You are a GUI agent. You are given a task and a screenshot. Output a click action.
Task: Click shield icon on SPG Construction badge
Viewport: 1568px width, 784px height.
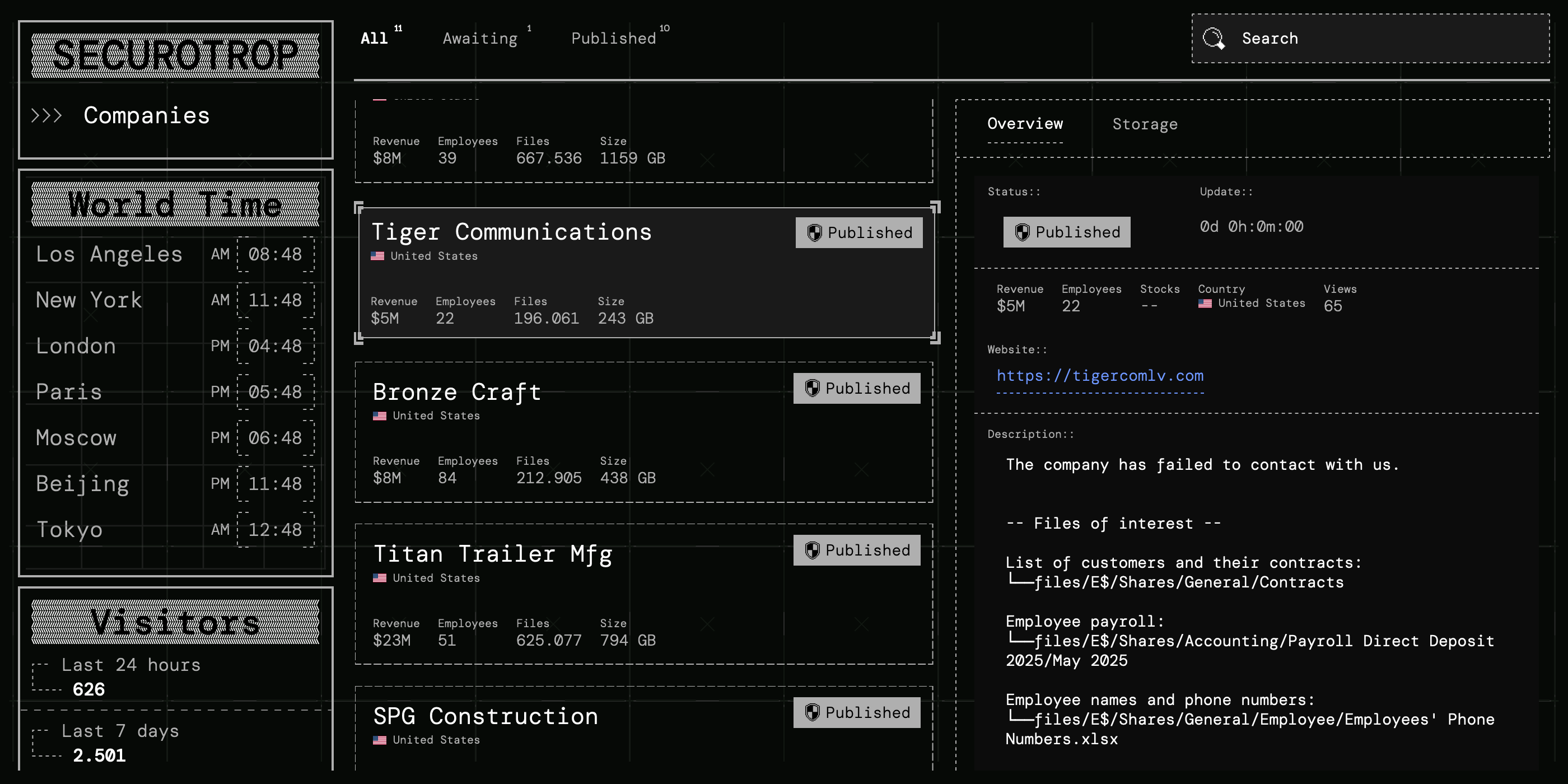coord(812,712)
